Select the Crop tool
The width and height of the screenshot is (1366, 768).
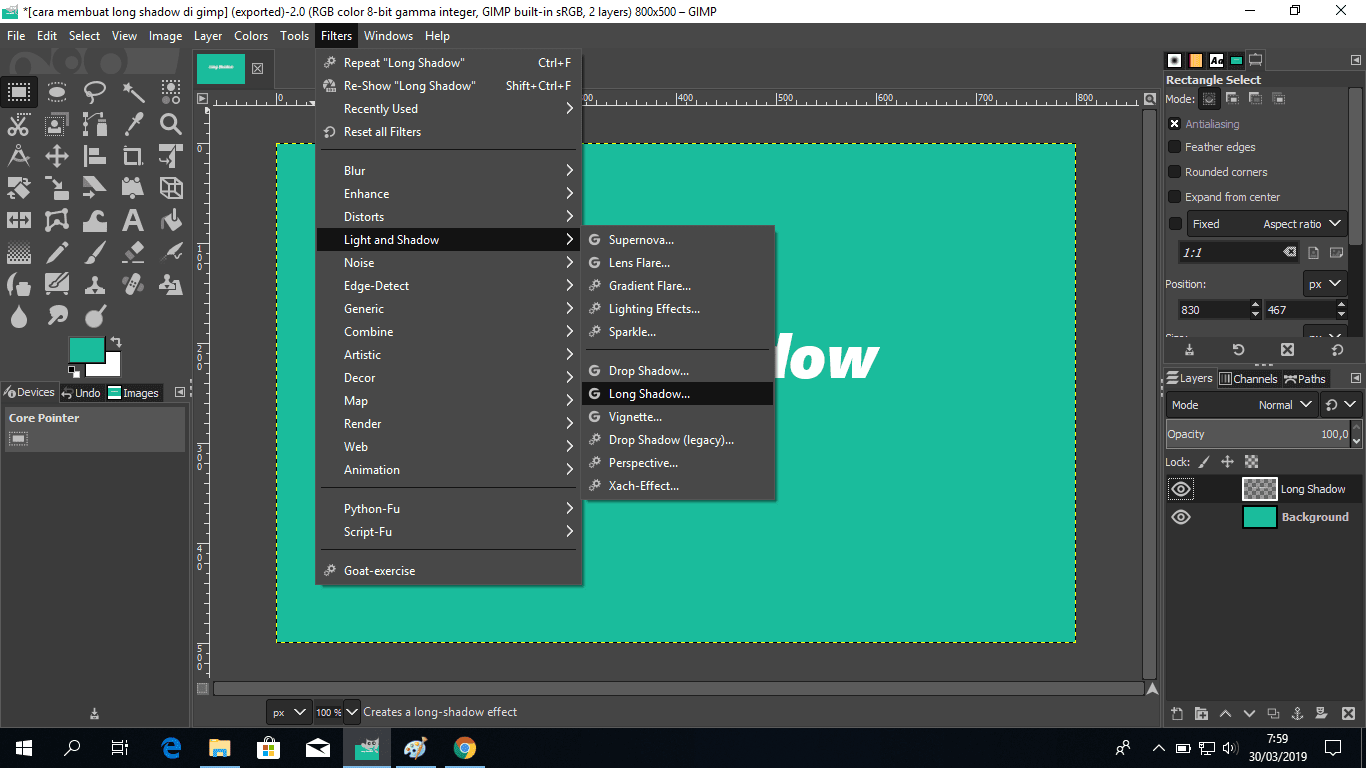[133, 156]
